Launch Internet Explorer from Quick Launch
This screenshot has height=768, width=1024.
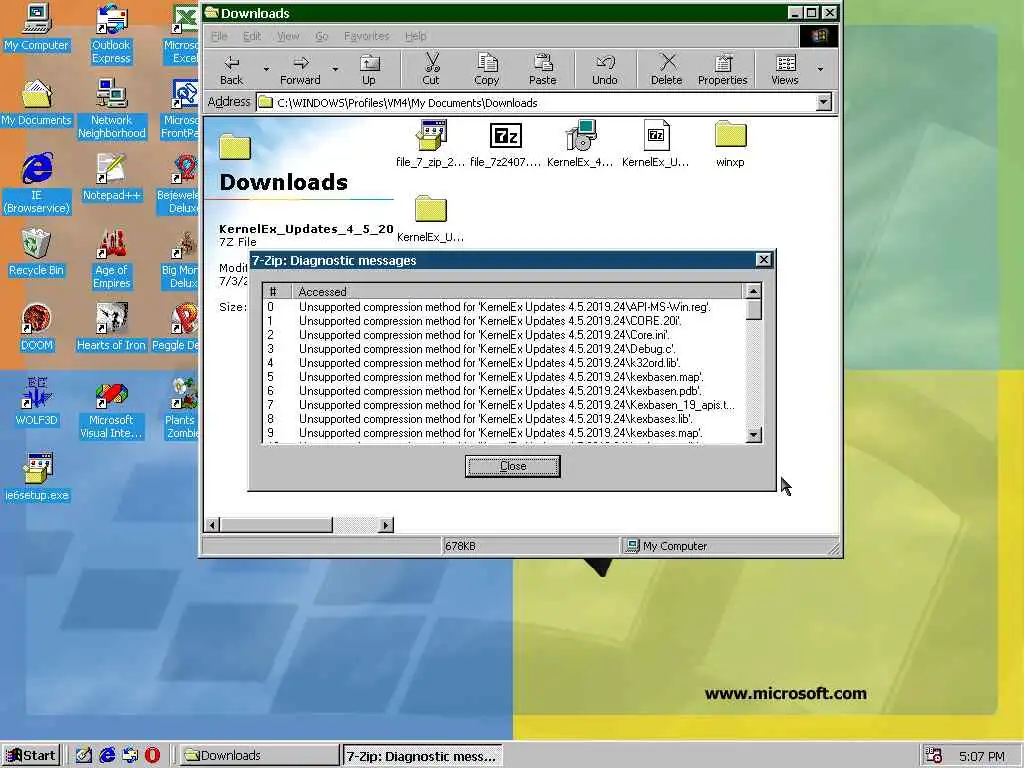[x=106, y=756]
